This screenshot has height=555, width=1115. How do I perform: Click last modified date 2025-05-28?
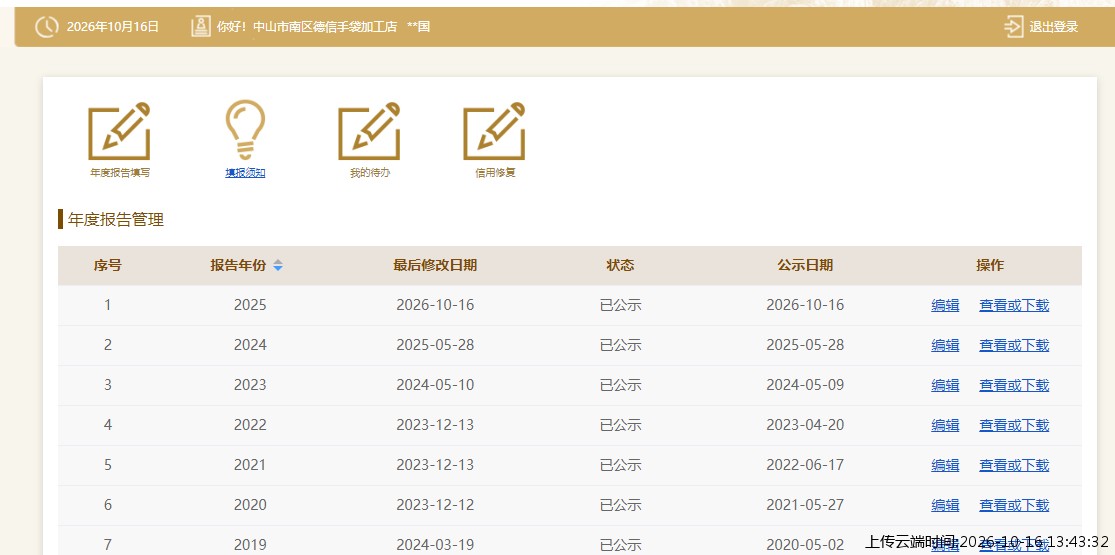pos(435,345)
